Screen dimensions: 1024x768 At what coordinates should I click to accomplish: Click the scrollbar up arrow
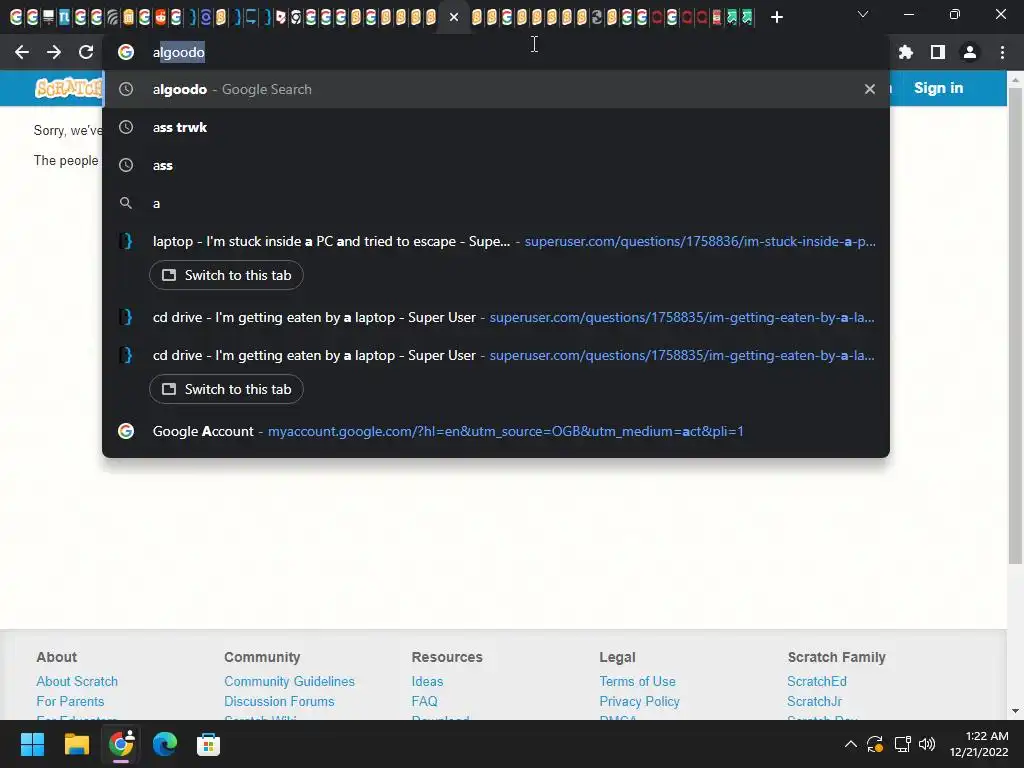pos(1015,79)
